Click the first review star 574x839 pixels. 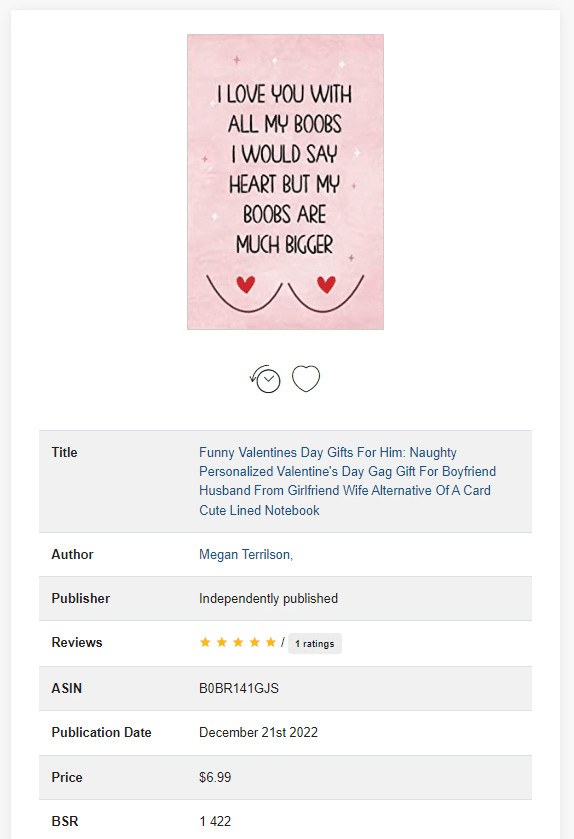(205, 642)
